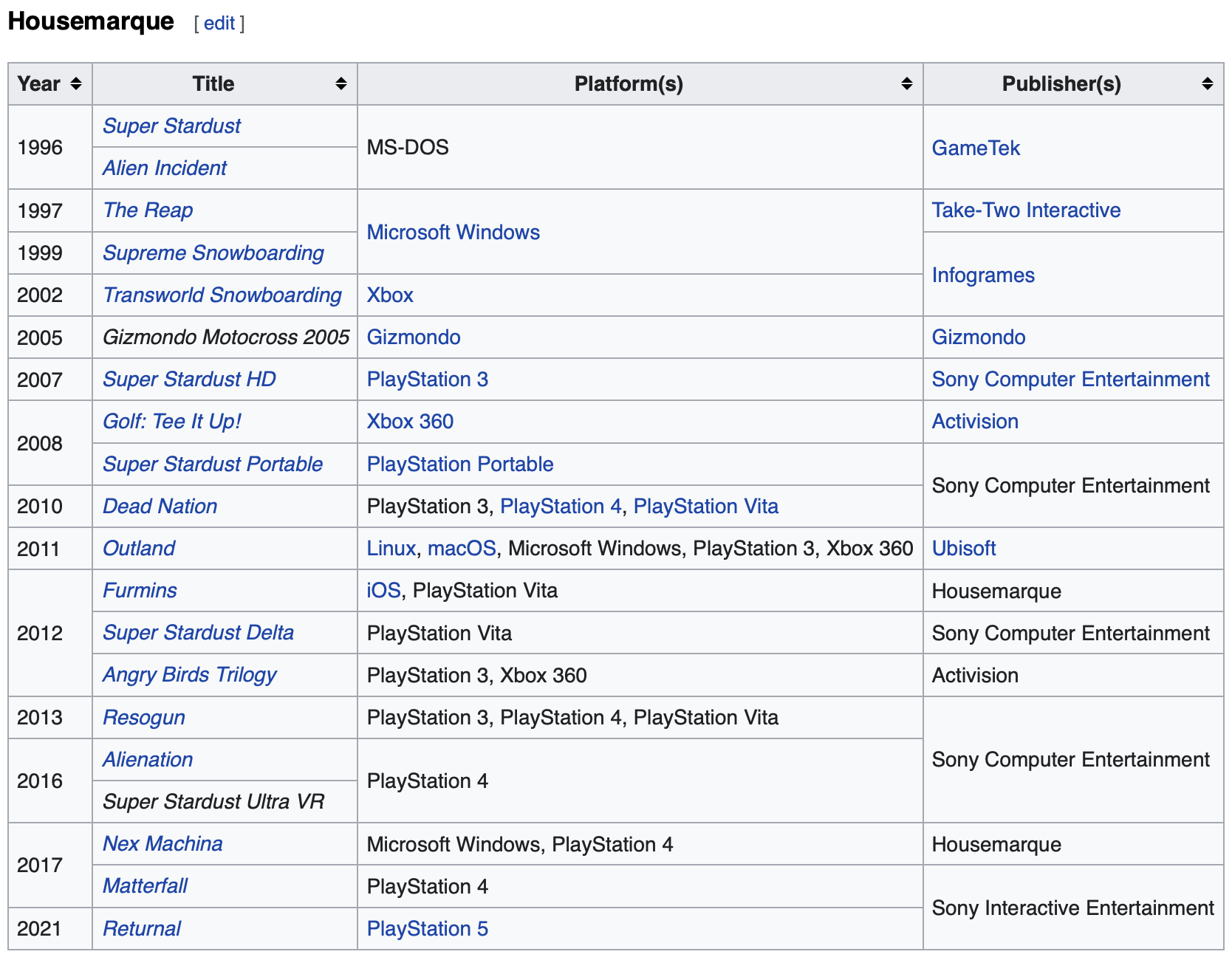
Task: Click the Title column header
Action: click(225, 83)
